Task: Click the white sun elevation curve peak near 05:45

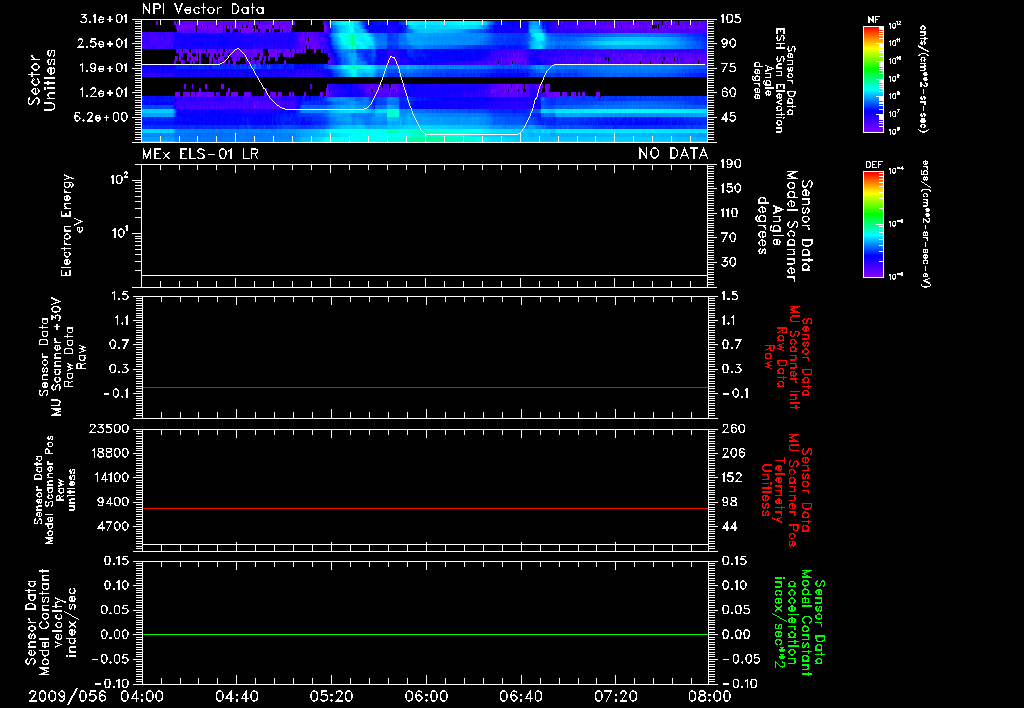Action: click(x=392, y=57)
